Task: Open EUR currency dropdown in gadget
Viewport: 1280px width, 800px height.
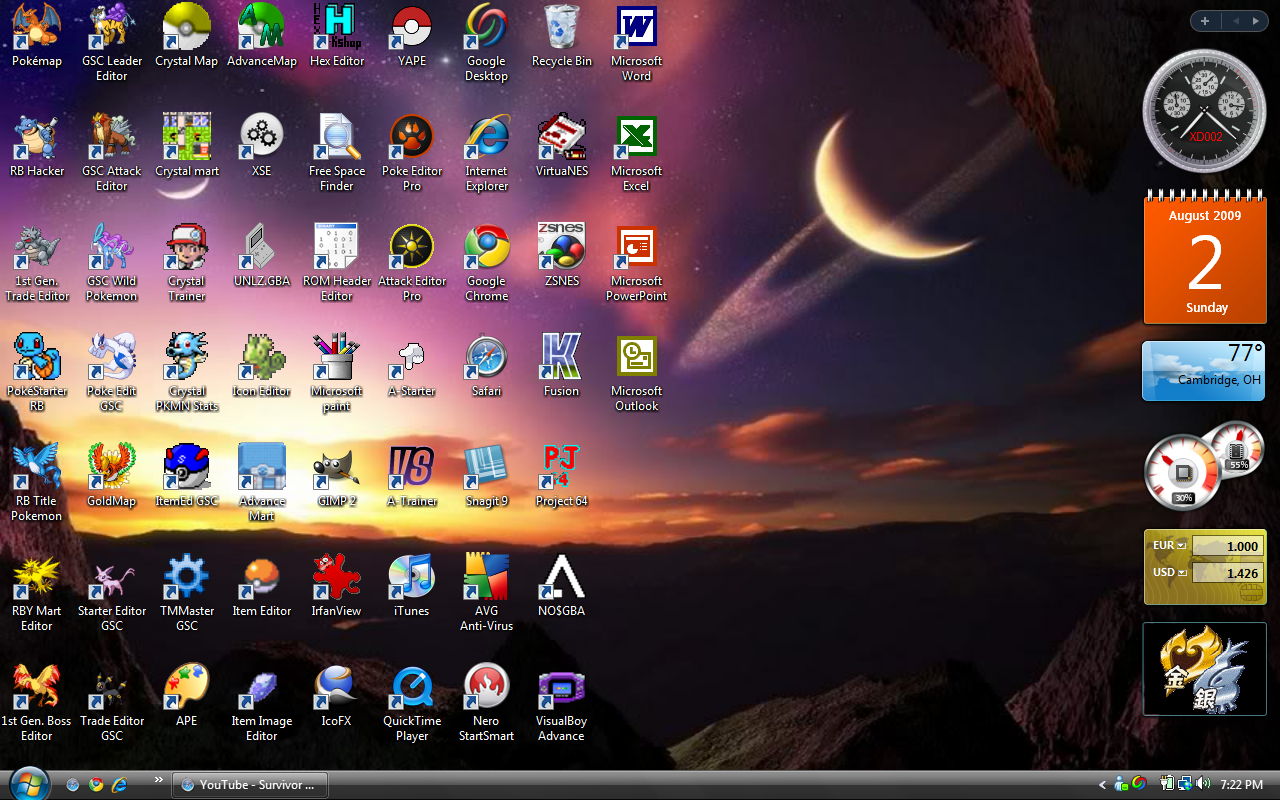Action: [x=1182, y=546]
